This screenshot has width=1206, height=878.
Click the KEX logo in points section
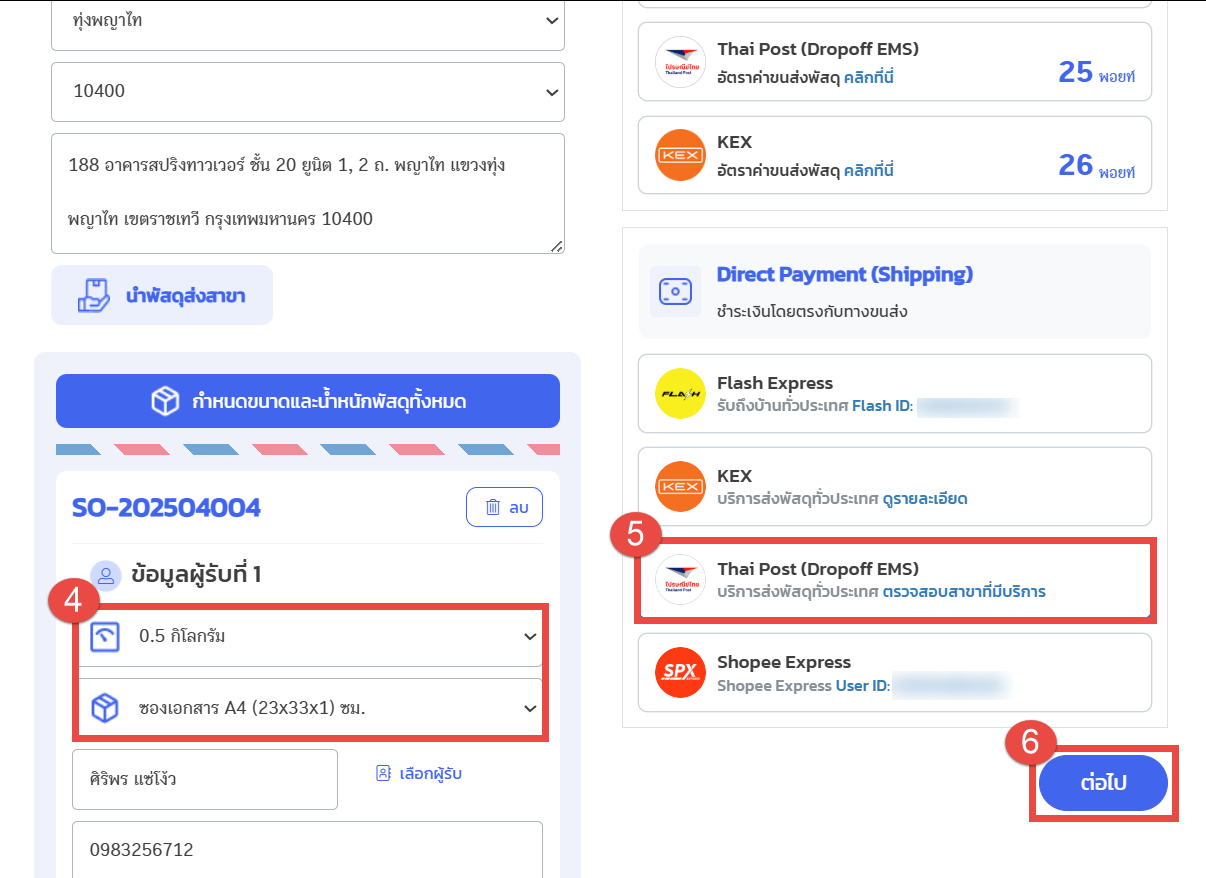(x=680, y=156)
